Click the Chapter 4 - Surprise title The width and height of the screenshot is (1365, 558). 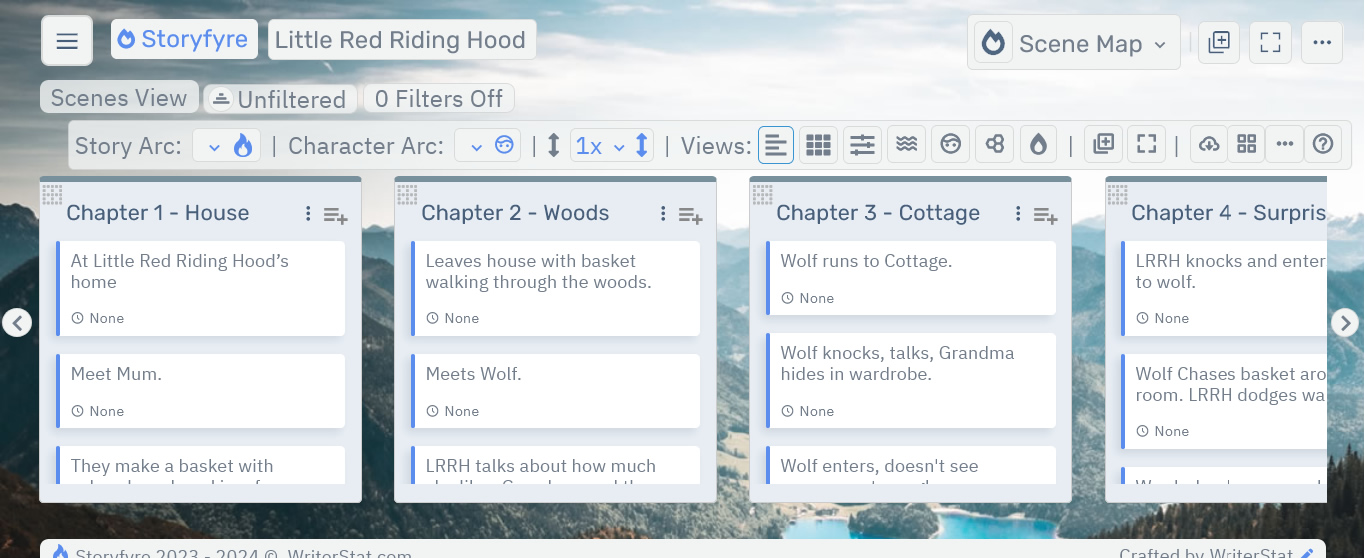[x=1229, y=213]
